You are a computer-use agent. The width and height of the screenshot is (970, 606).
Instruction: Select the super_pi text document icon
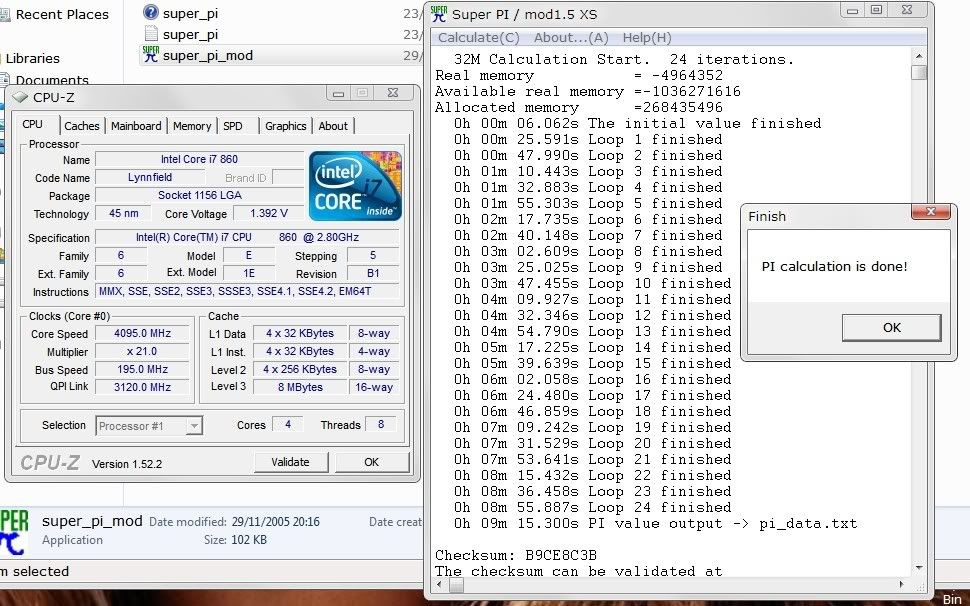[151, 33]
